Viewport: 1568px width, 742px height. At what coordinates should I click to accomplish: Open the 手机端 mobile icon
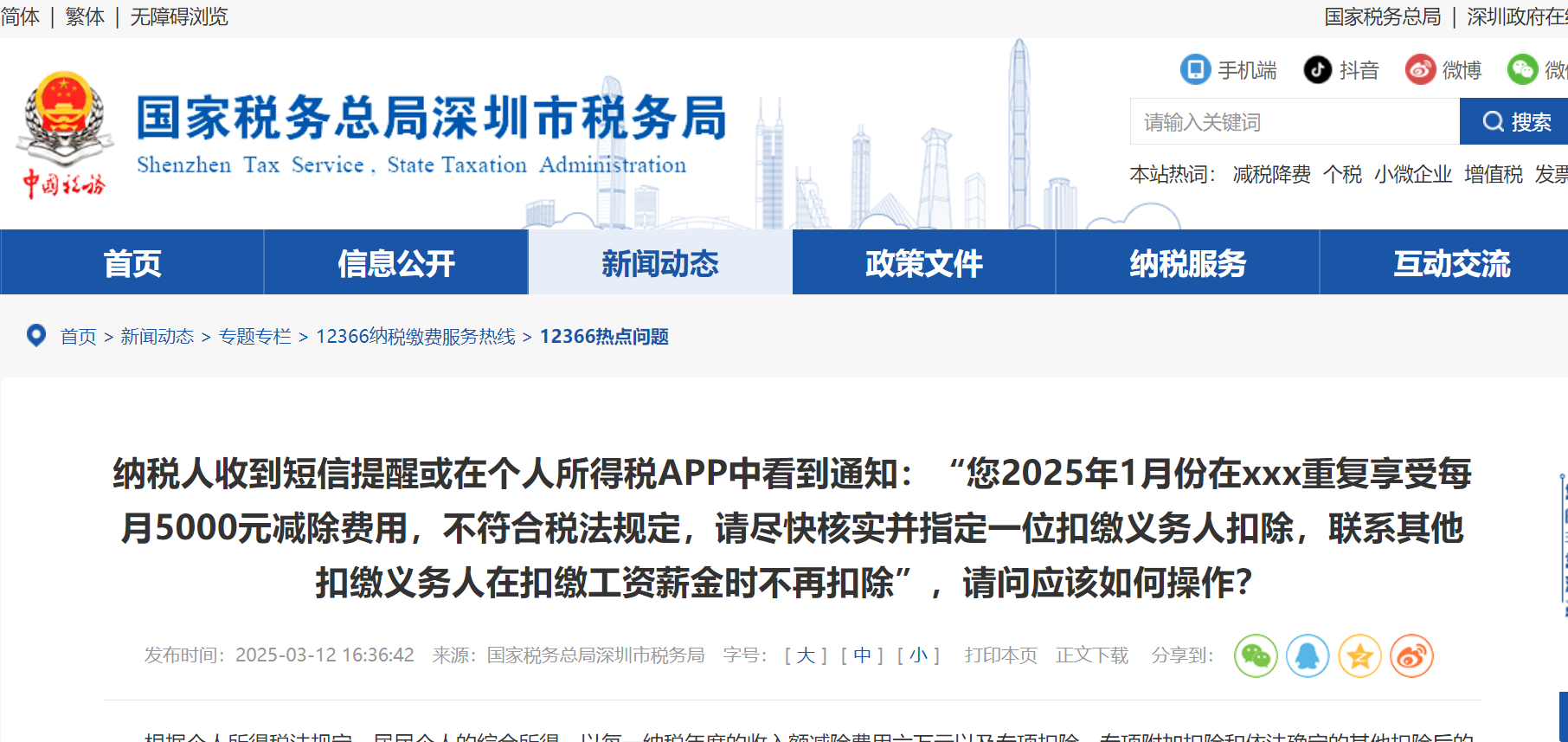click(1195, 69)
